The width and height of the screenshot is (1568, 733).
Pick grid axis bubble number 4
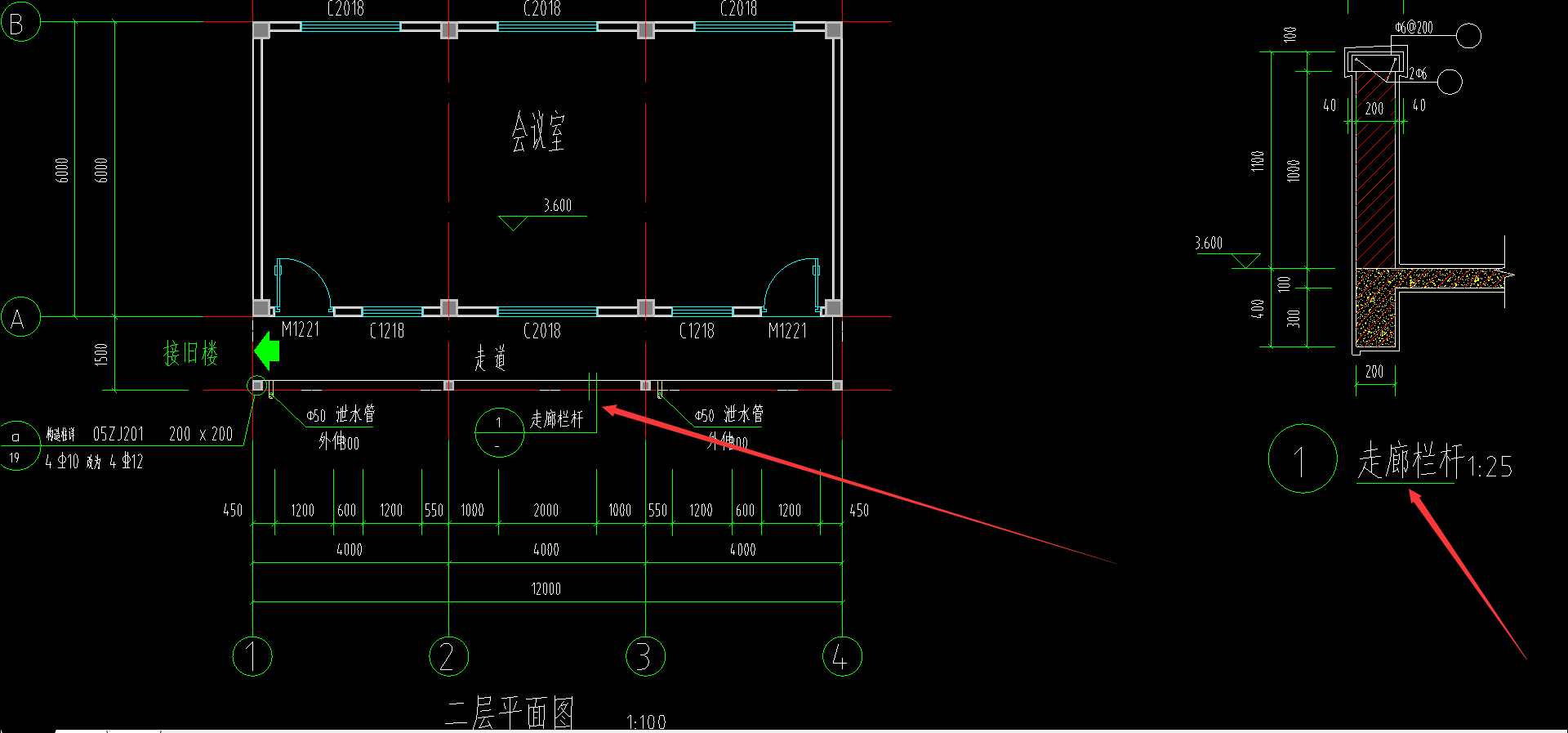[x=842, y=656]
